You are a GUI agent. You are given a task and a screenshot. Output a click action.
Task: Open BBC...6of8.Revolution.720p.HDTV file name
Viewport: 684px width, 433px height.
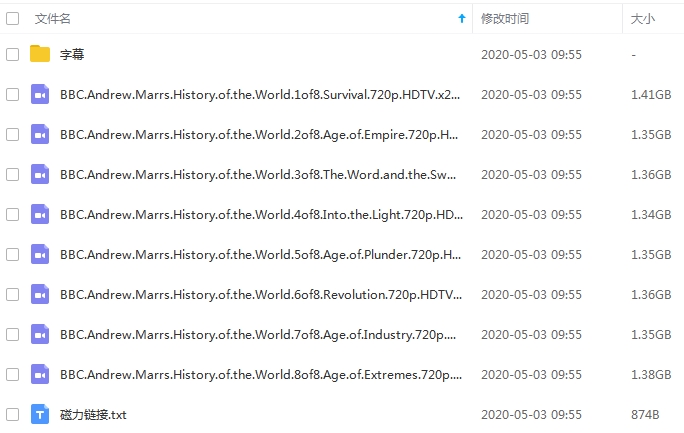(x=261, y=295)
